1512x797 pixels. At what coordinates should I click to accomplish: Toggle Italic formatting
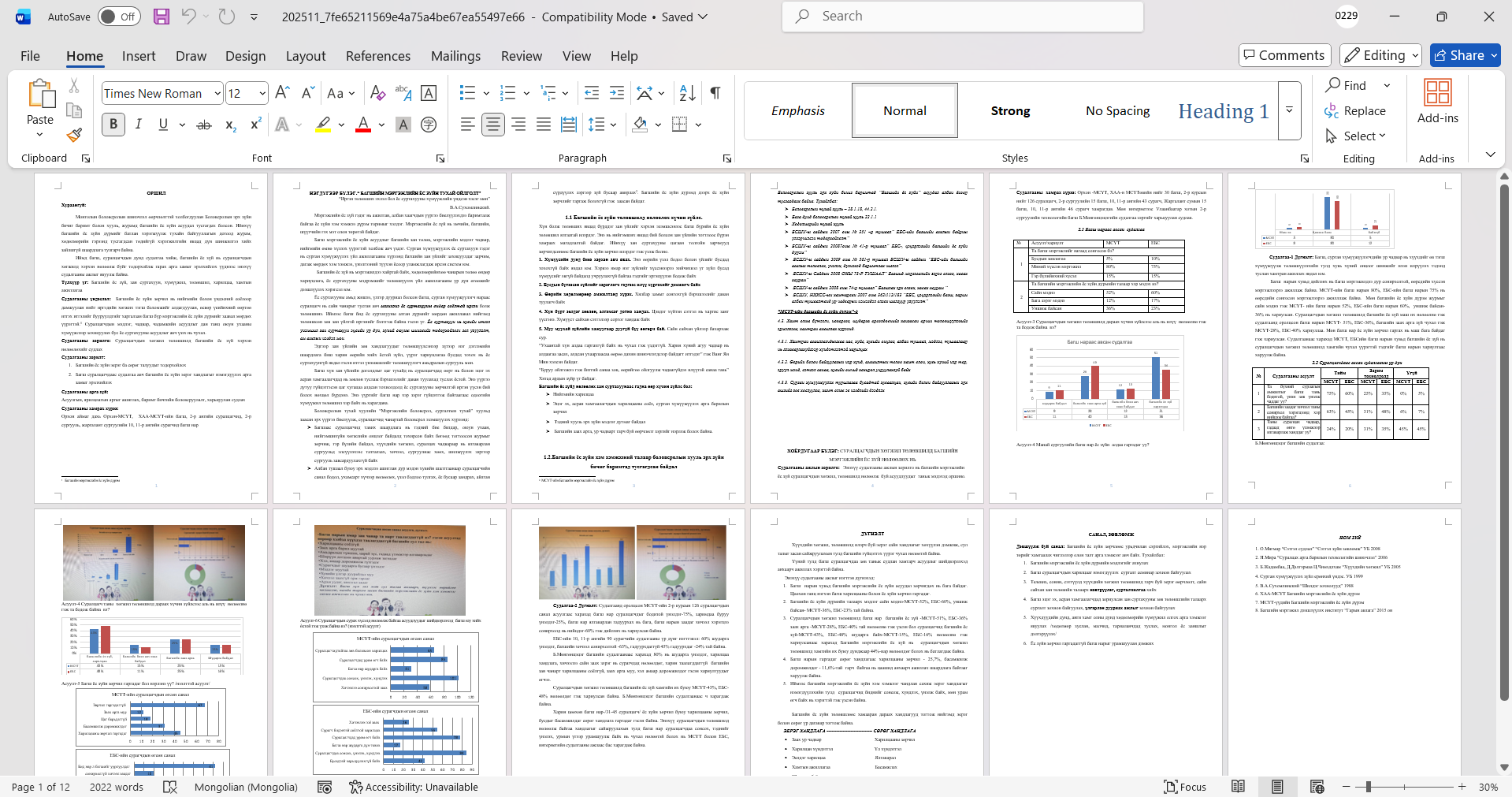tap(139, 125)
